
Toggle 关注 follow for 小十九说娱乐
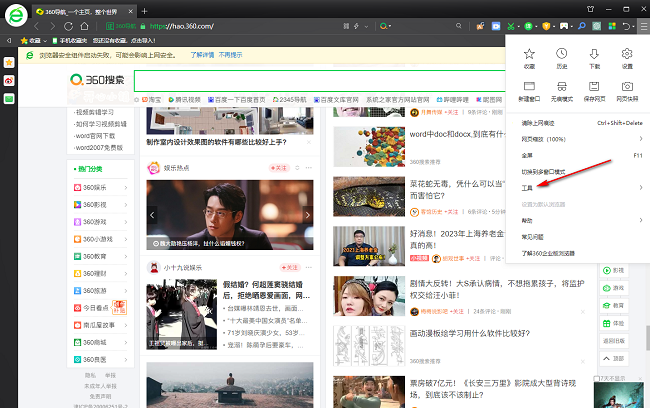point(290,267)
